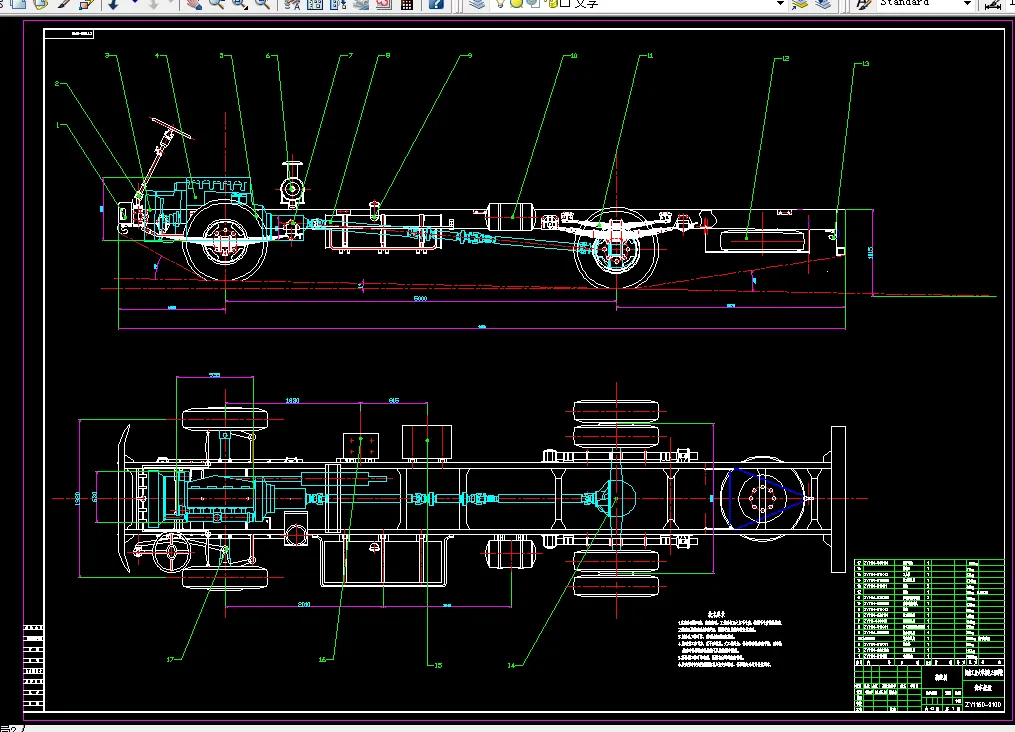Open the Layer Properties Manager icon
1015x732 pixels.
click(477, 4)
